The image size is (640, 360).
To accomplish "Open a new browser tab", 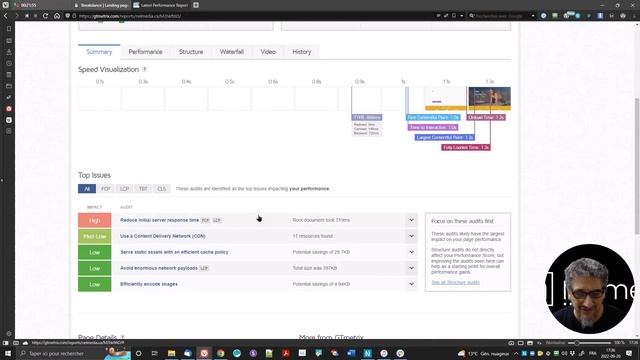I will coord(196,5).
